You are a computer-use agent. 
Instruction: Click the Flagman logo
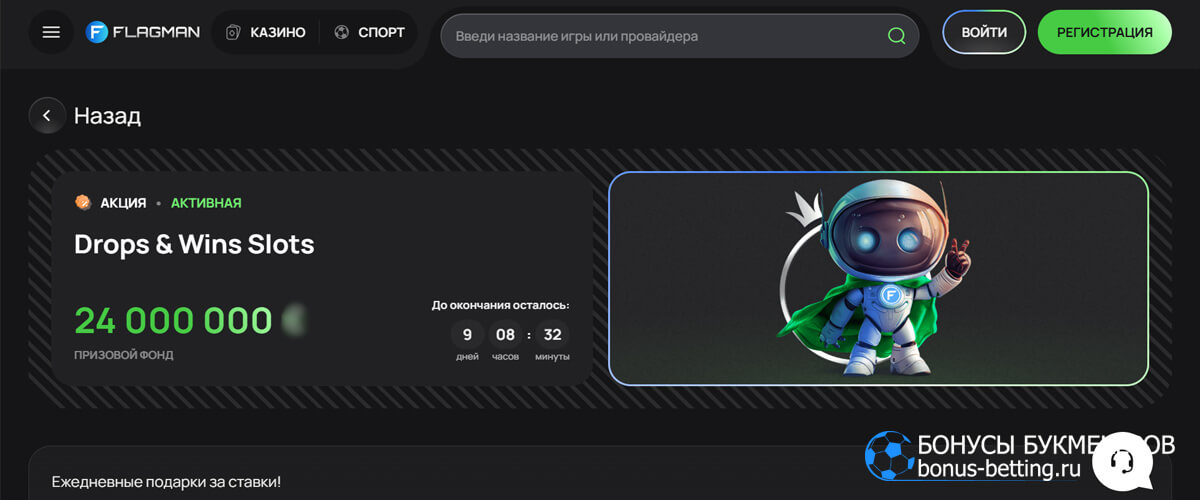[x=143, y=32]
